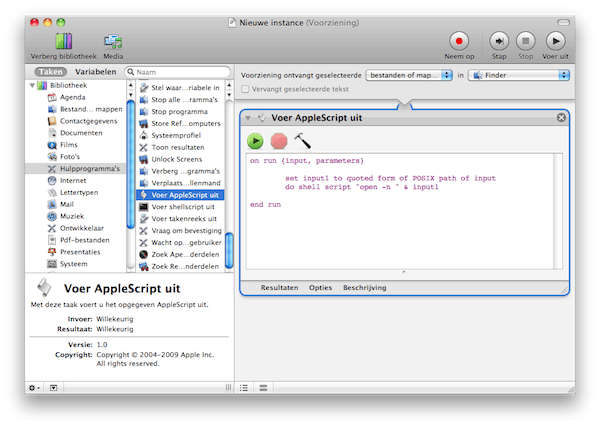
Task: Switch to the Variabelen tab
Action: [x=96, y=72]
